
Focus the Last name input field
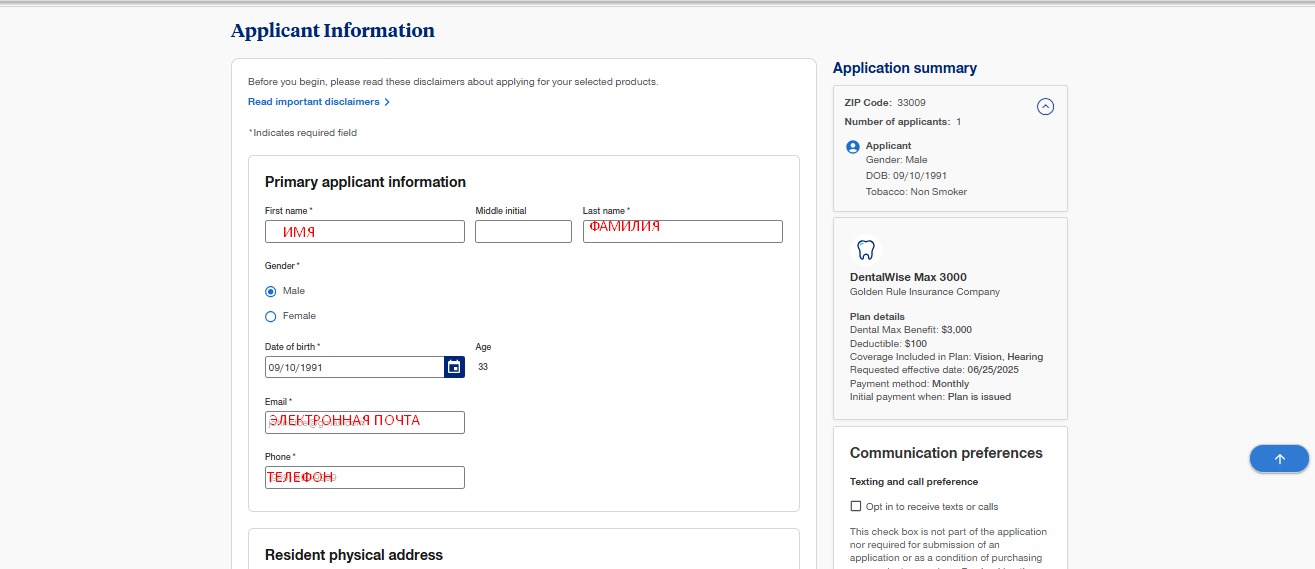click(682, 232)
